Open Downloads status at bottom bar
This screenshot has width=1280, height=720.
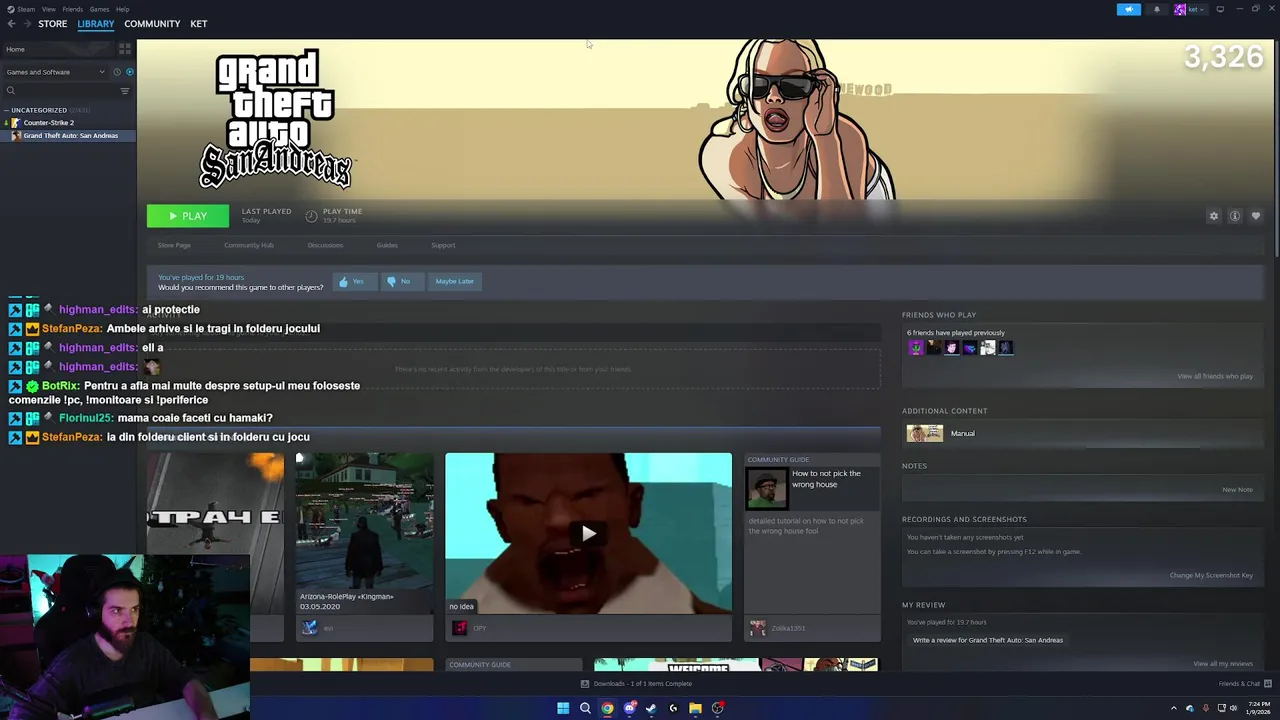[x=637, y=684]
